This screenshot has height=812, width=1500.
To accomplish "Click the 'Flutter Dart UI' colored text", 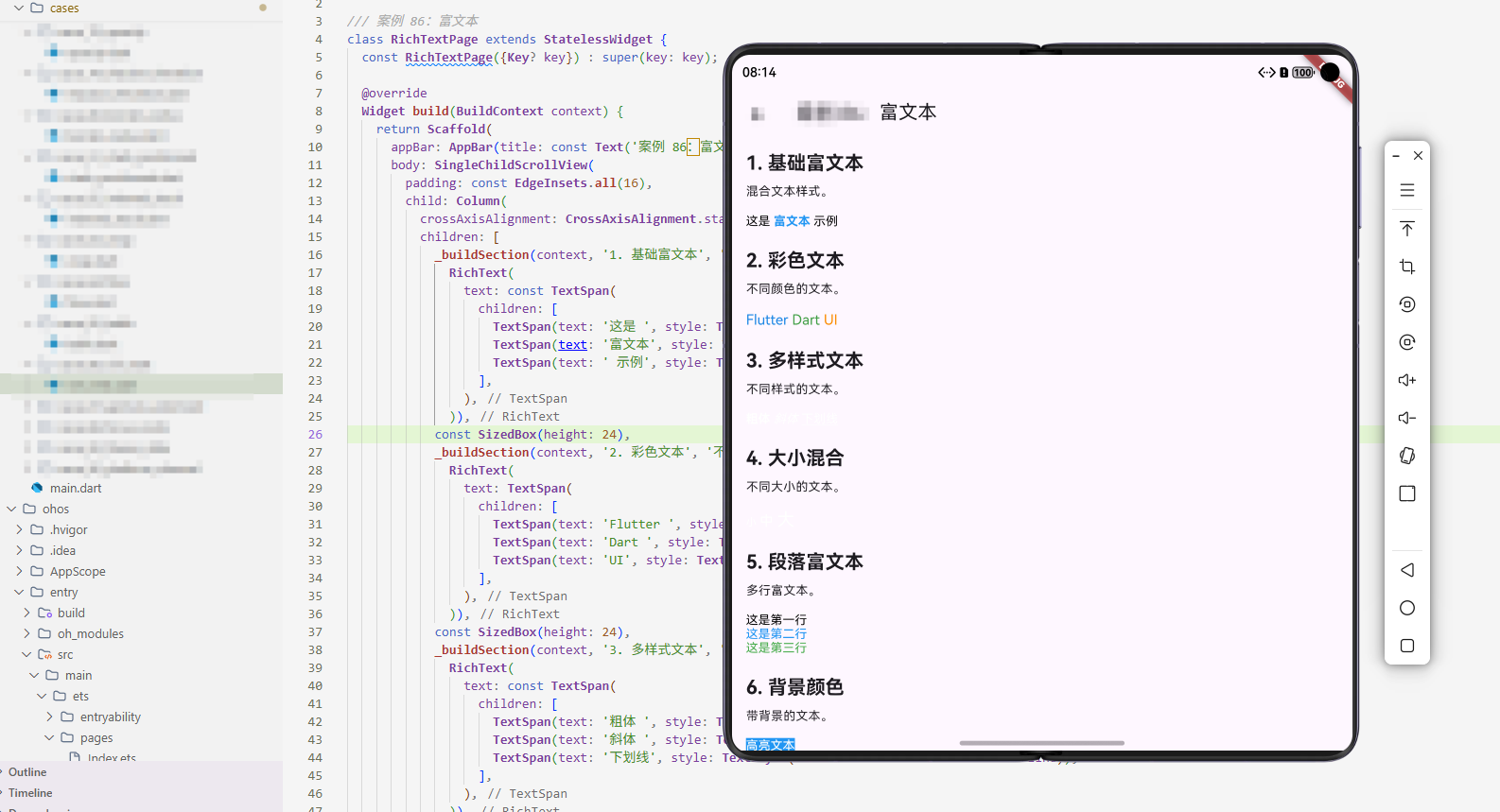I will [x=792, y=320].
